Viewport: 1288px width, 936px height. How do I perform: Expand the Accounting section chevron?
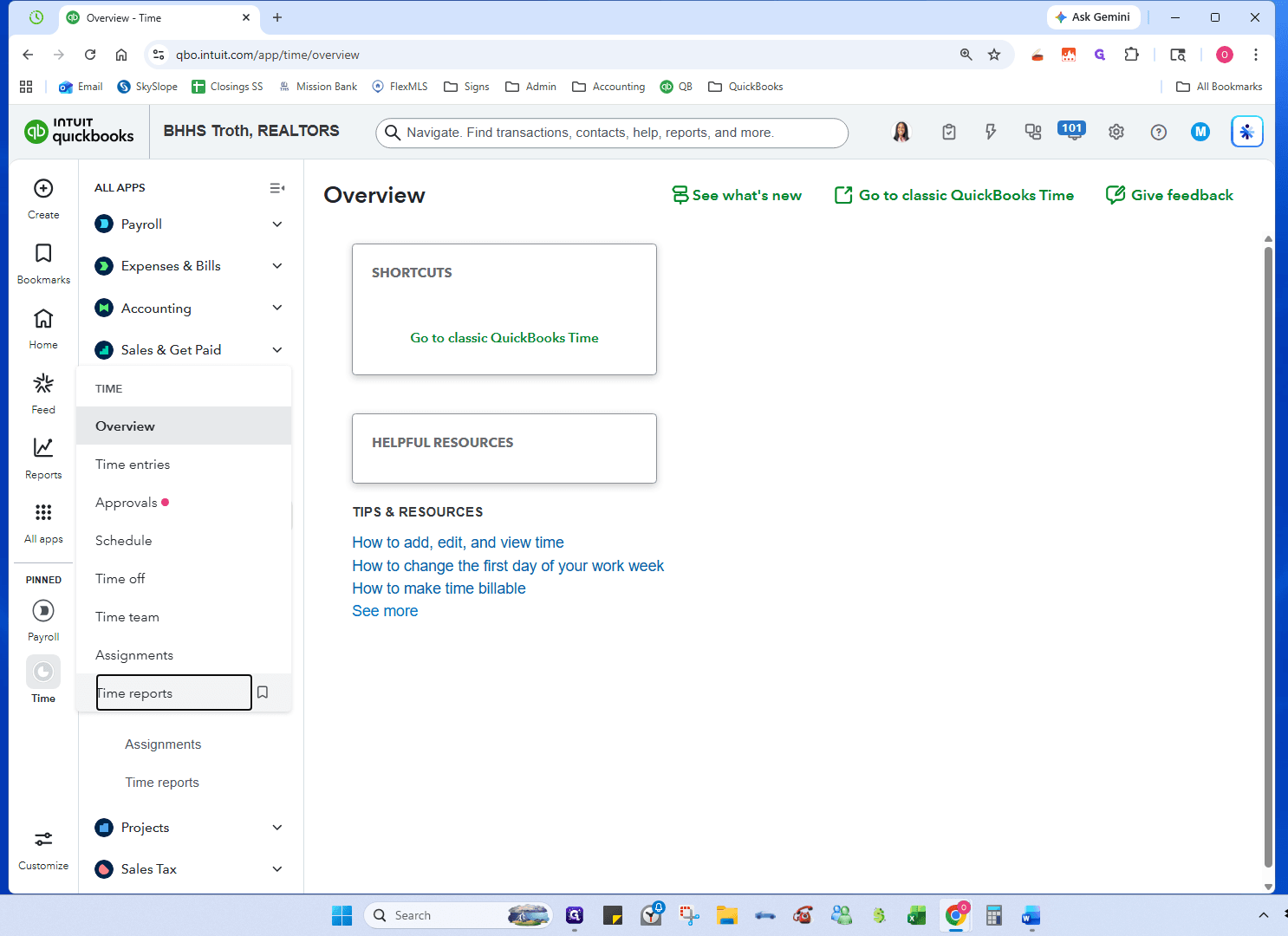pos(277,308)
